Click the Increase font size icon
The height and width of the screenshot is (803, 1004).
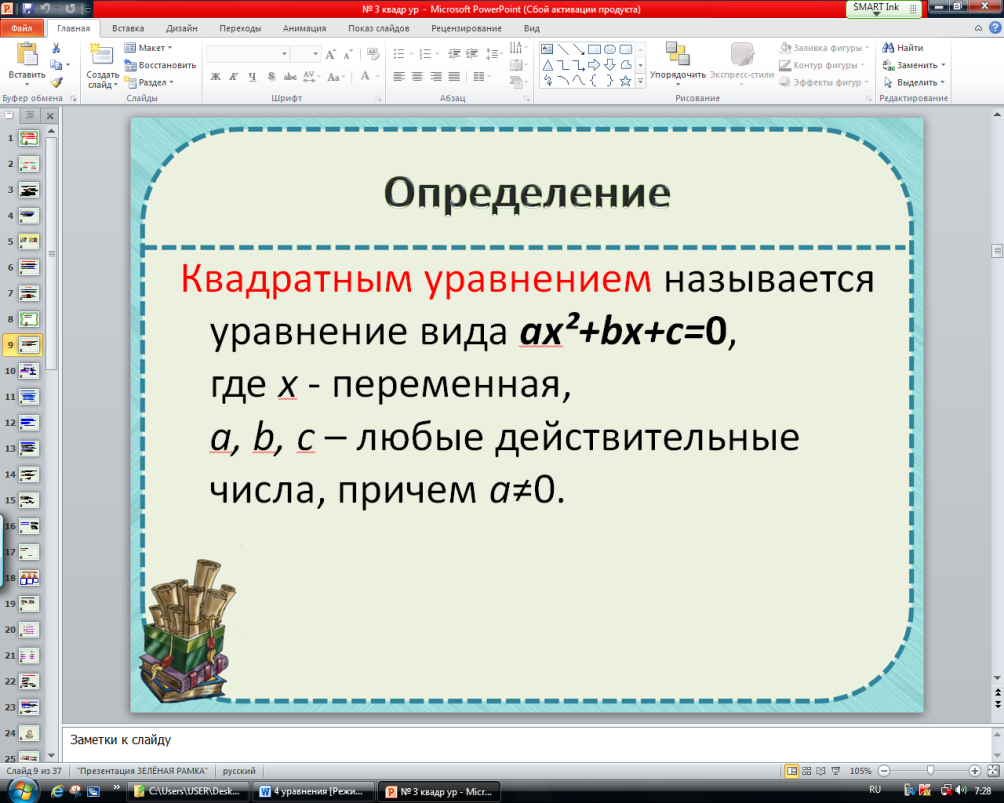[x=330, y=55]
